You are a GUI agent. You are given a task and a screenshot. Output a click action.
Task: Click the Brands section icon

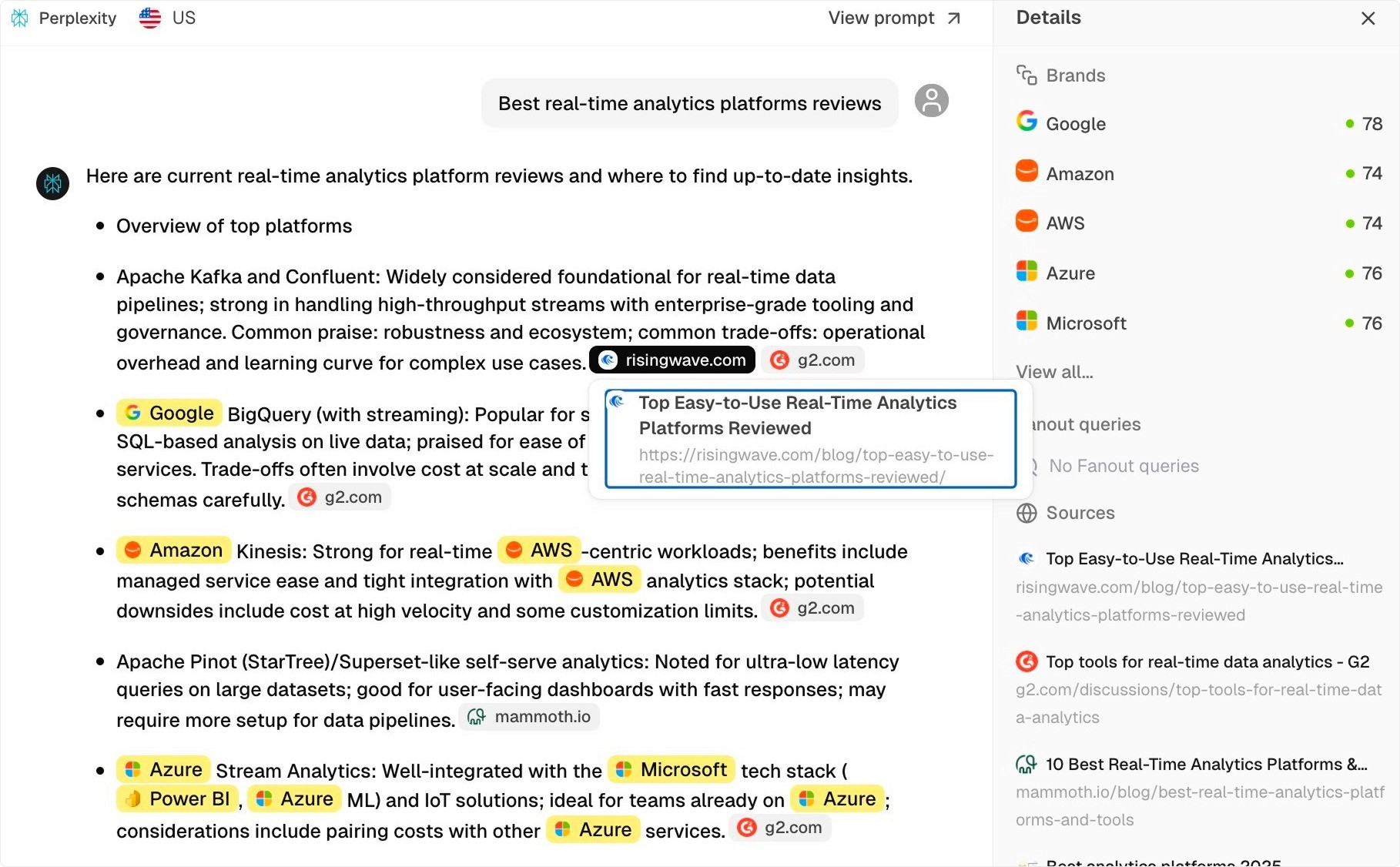(1027, 75)
